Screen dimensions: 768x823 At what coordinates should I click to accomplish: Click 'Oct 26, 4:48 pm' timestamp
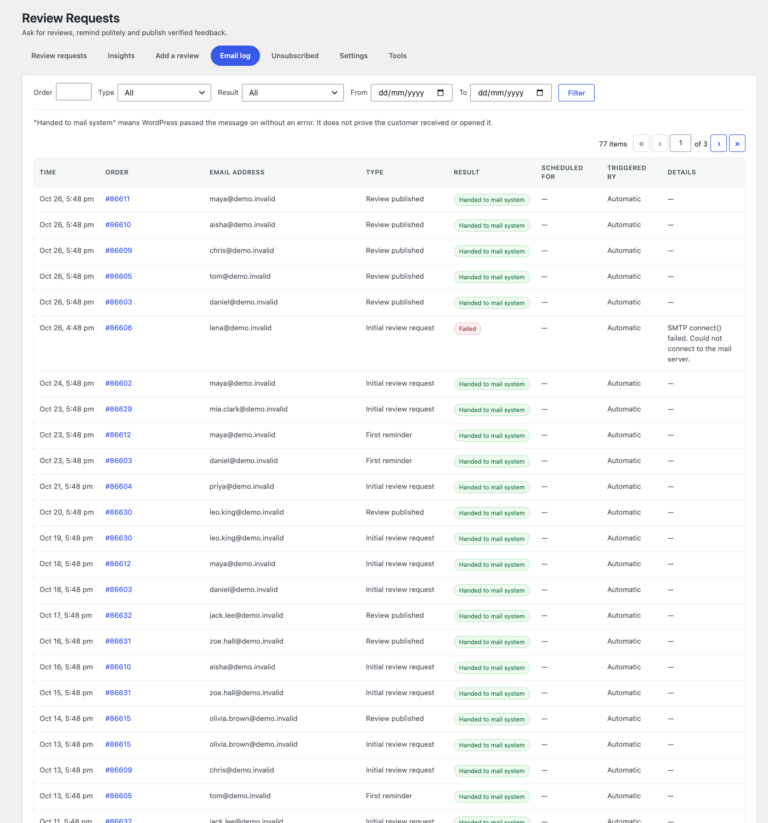[x=67, y=328]
